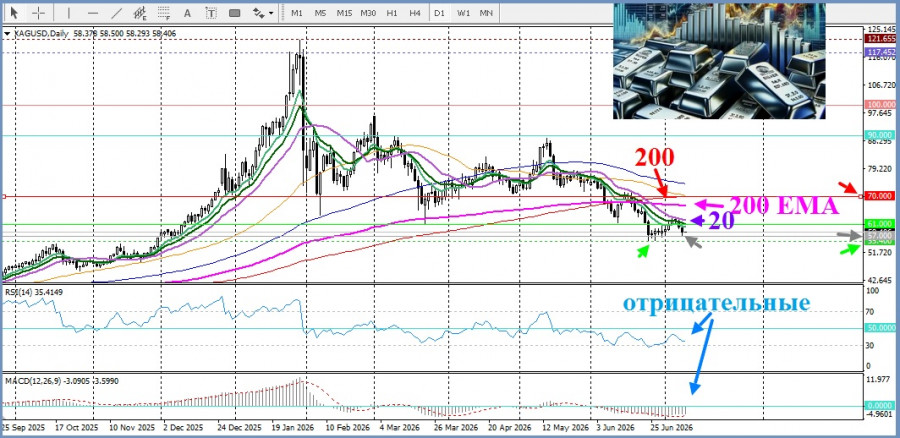900x438 pixels.
Task: Switch chart to M1 timeframe
Action: point(297,13)
